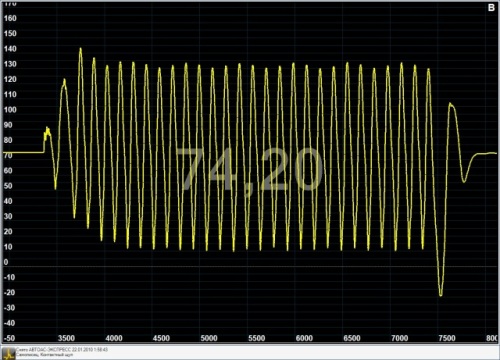This screenshot has width=500, height=360.
Task: Click the final waveform peak near 105 volts
Action: click(x=450, y=105)
